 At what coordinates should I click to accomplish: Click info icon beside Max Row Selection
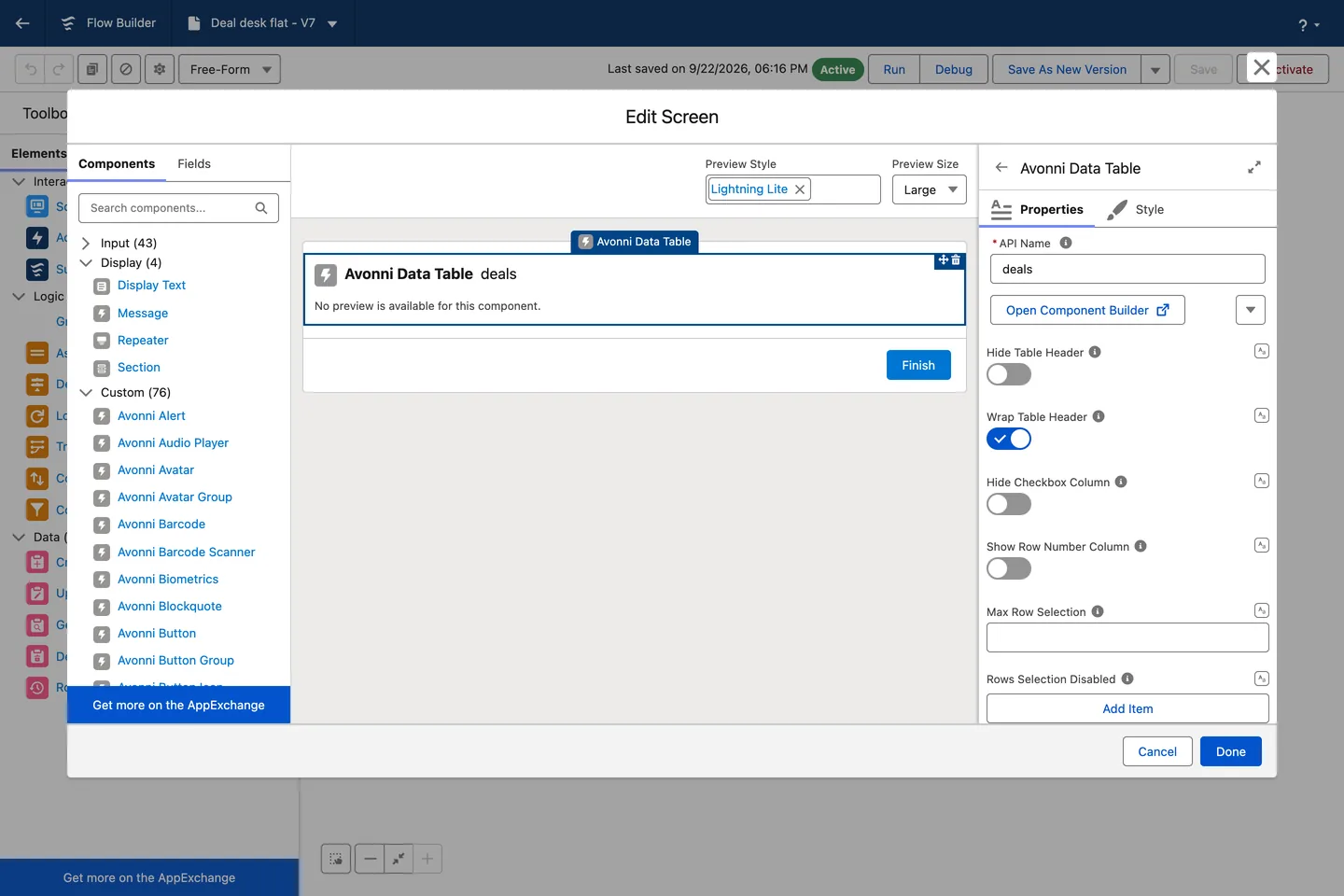1098,611
